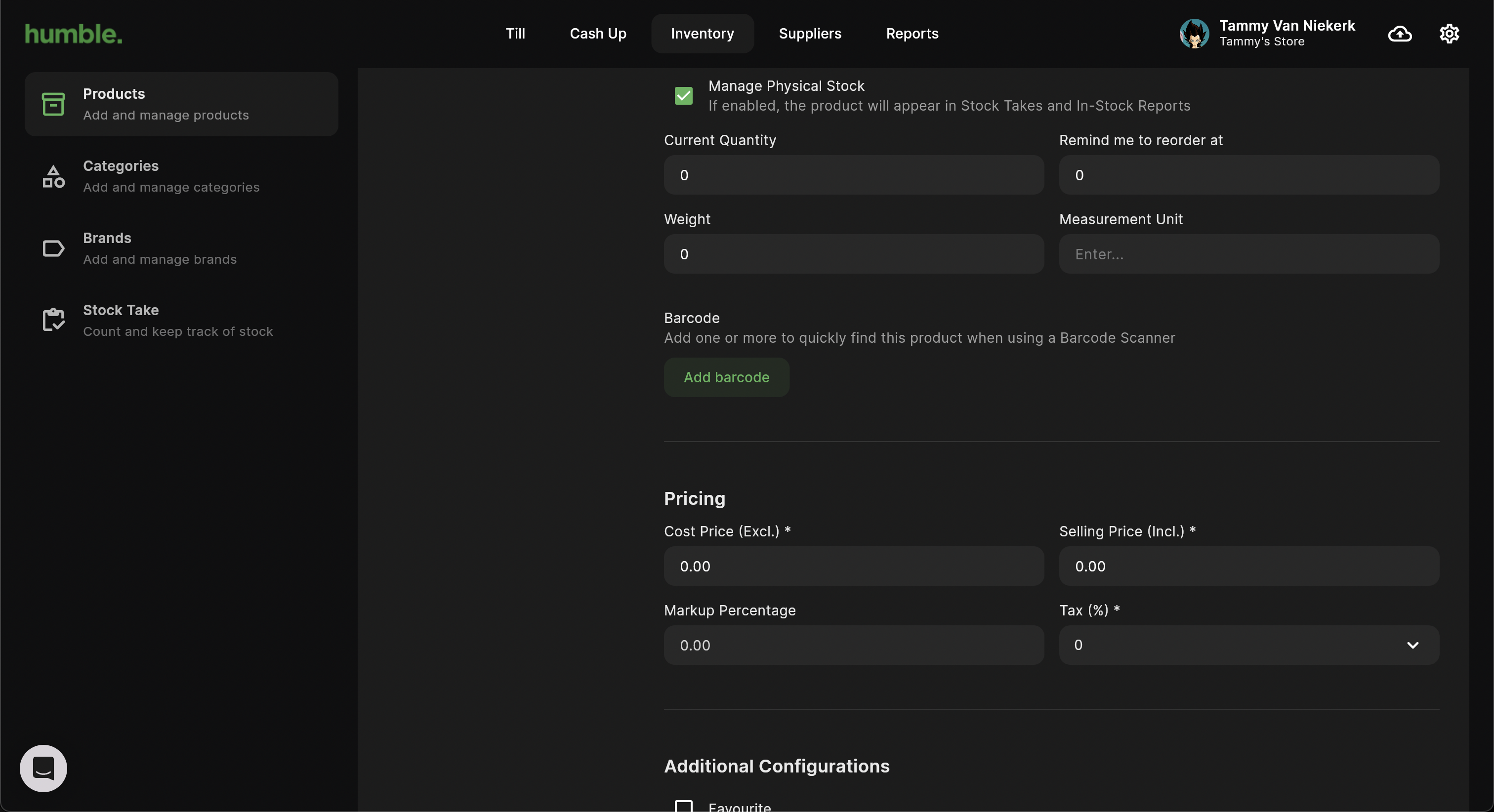Image resolution: width=1494 pixels, height=812 pixels.
Task: Expand the Tax (%) dropdown
Action: [x=1248, y=645]
